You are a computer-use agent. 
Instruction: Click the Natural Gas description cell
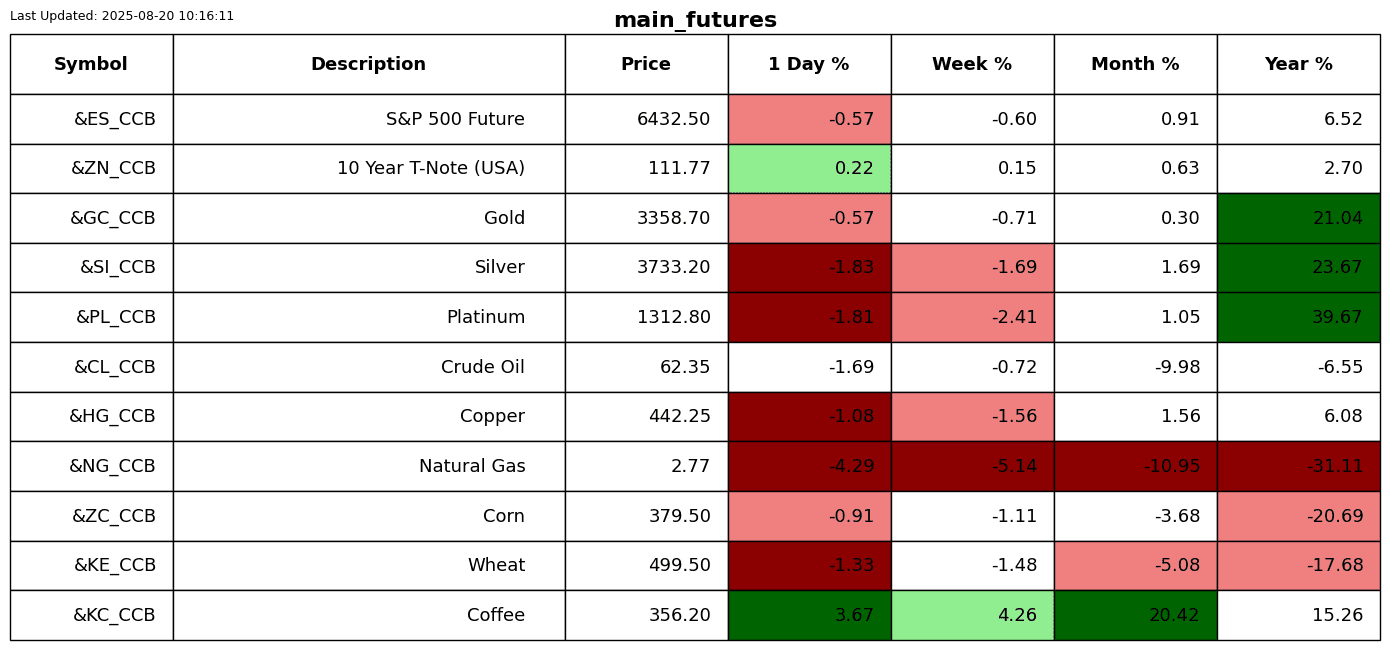point(368,466)
